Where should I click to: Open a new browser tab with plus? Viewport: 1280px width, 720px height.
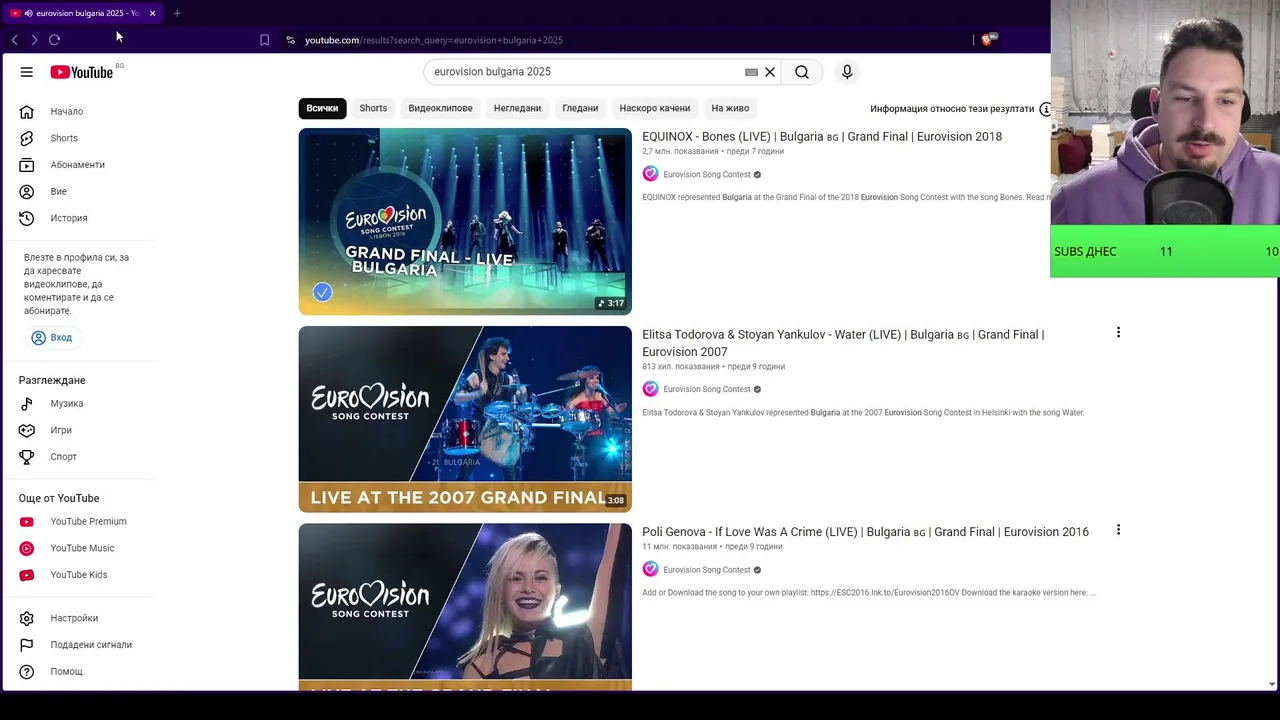point(177,13)
